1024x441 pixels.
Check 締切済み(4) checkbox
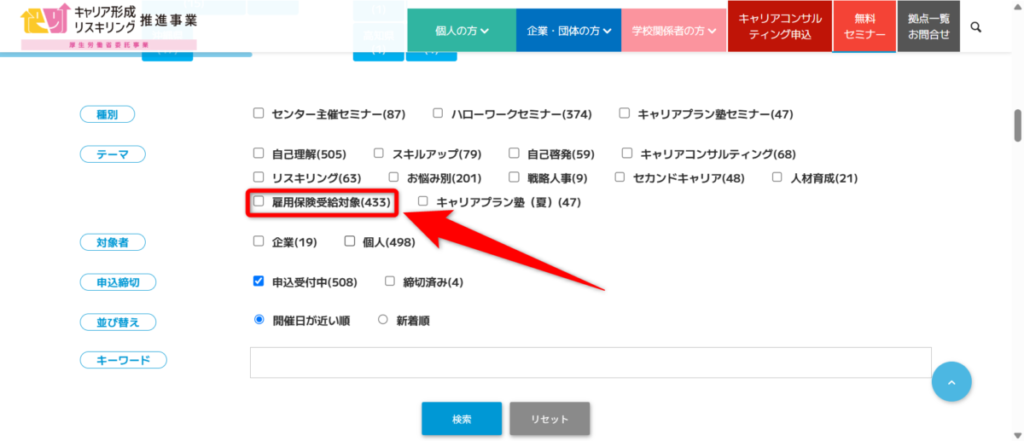(x=390, y=281)
